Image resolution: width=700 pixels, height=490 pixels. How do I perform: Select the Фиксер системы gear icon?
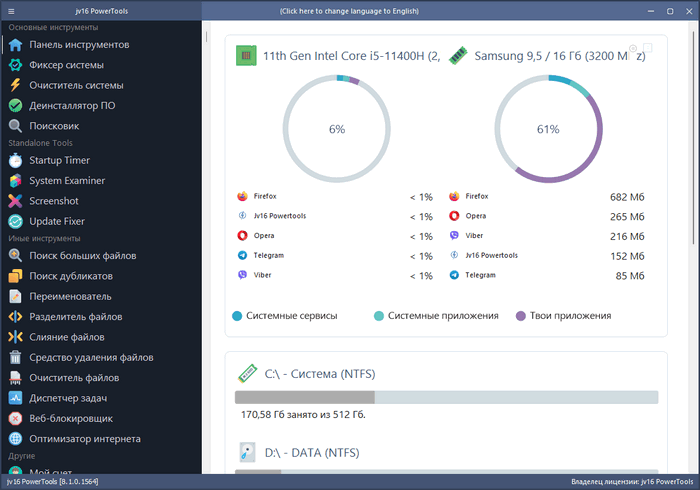coord(16,65)
